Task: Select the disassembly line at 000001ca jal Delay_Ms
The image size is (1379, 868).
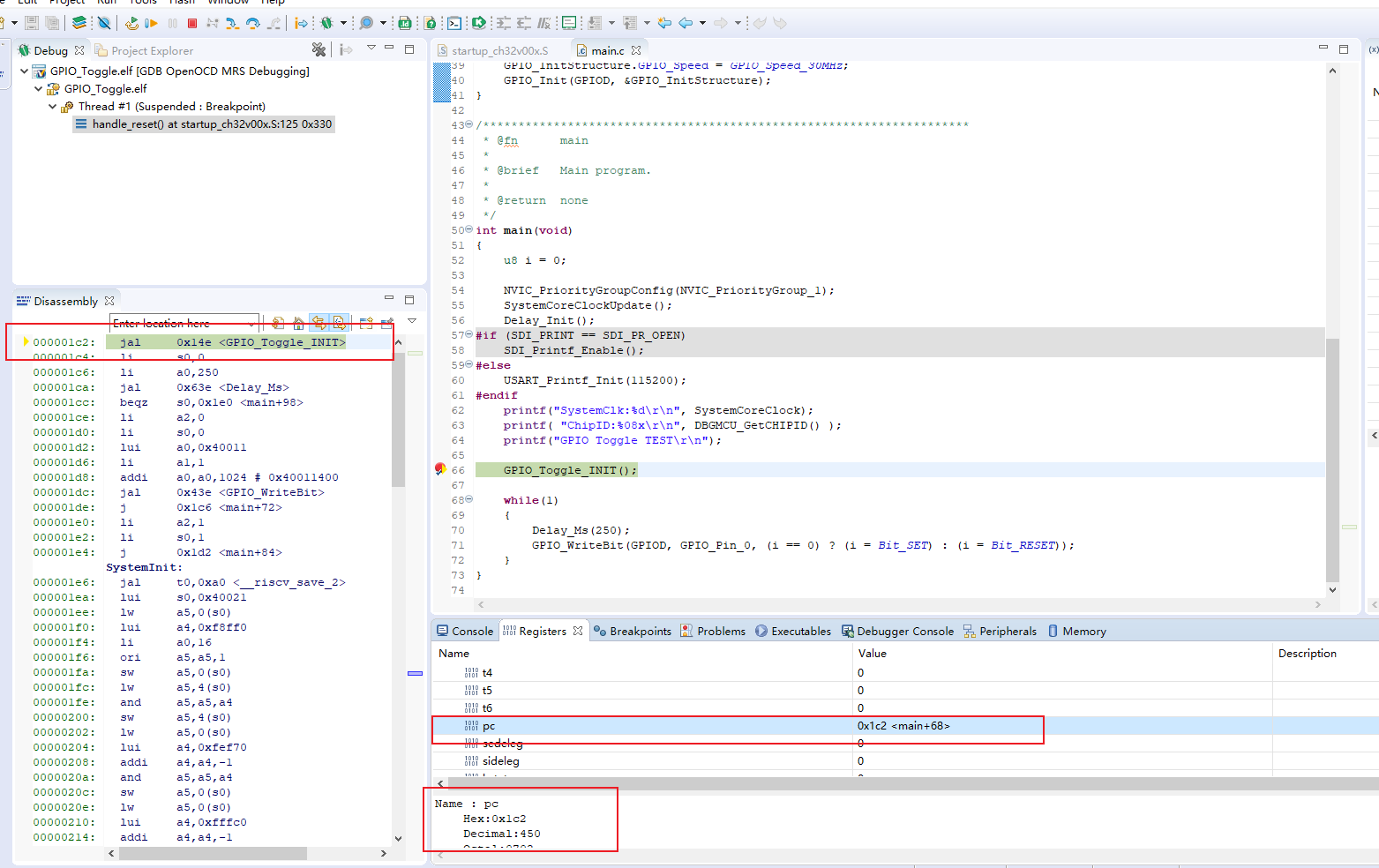Action: point(210,387)
